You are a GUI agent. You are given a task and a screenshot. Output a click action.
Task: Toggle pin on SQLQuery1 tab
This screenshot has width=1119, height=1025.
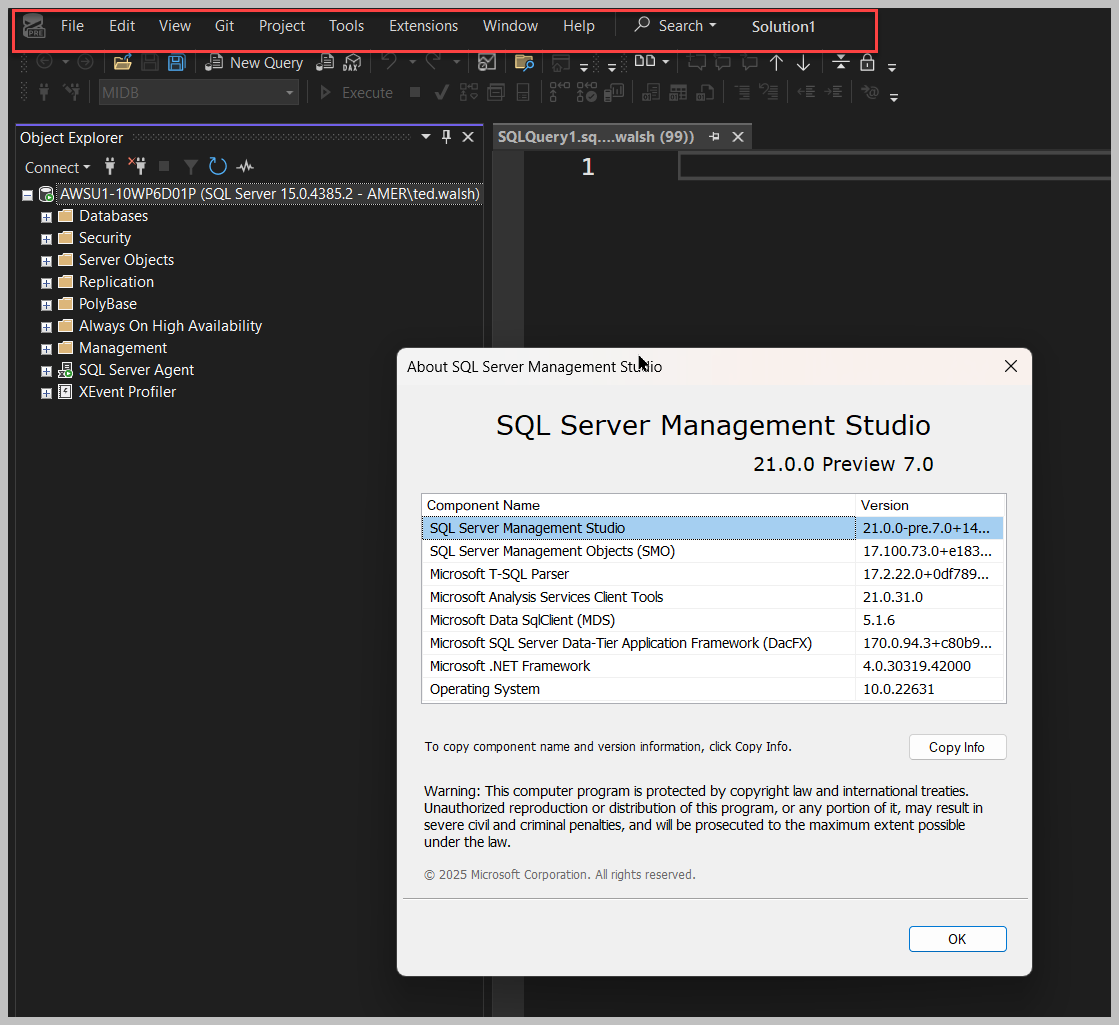pyautogui.click(x=714, y=136)
